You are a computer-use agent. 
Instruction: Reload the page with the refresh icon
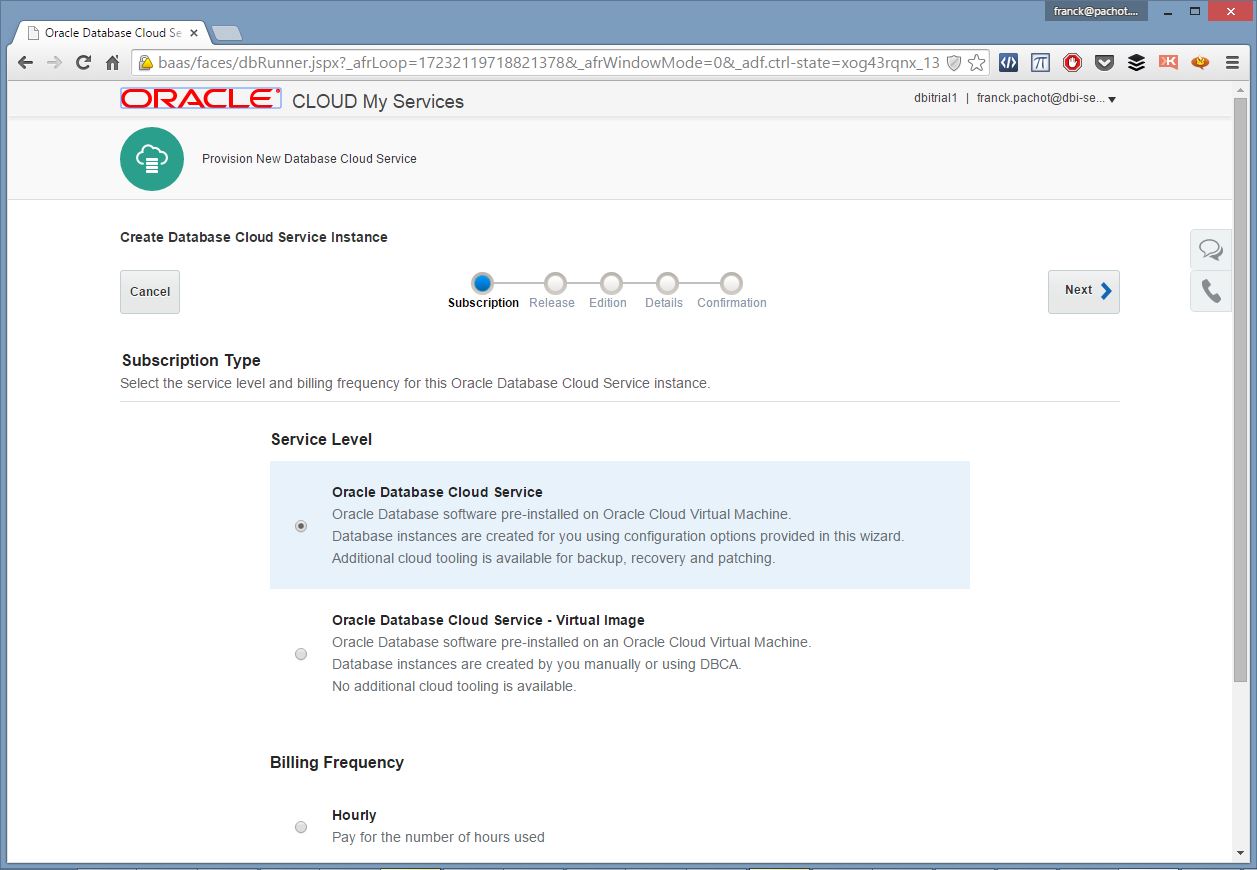(x=84, y=62)
